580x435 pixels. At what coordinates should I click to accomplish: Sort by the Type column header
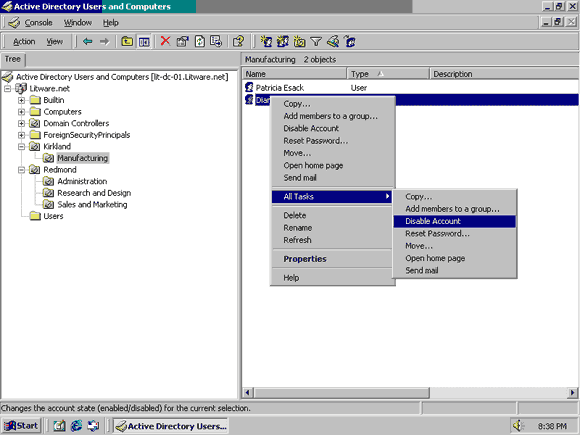click(388, 74)
